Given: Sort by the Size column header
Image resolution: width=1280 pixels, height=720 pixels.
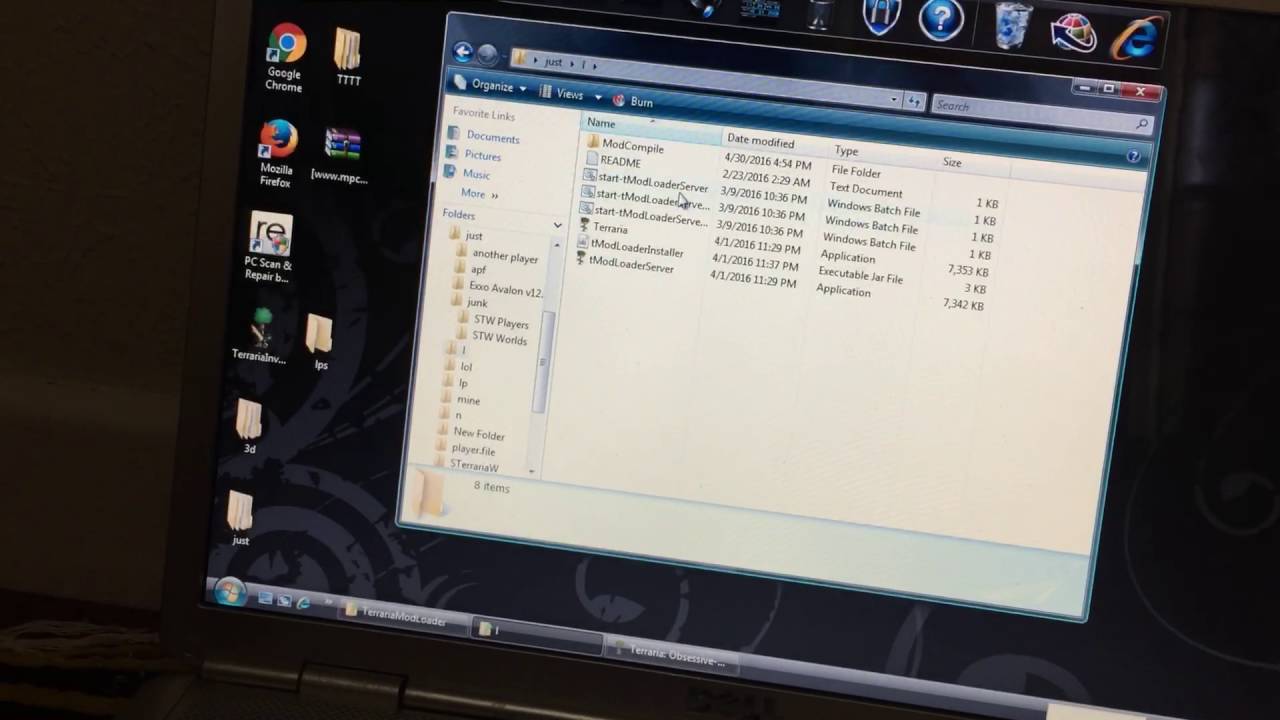Looking at the screenshot, I should coord(971,163).
